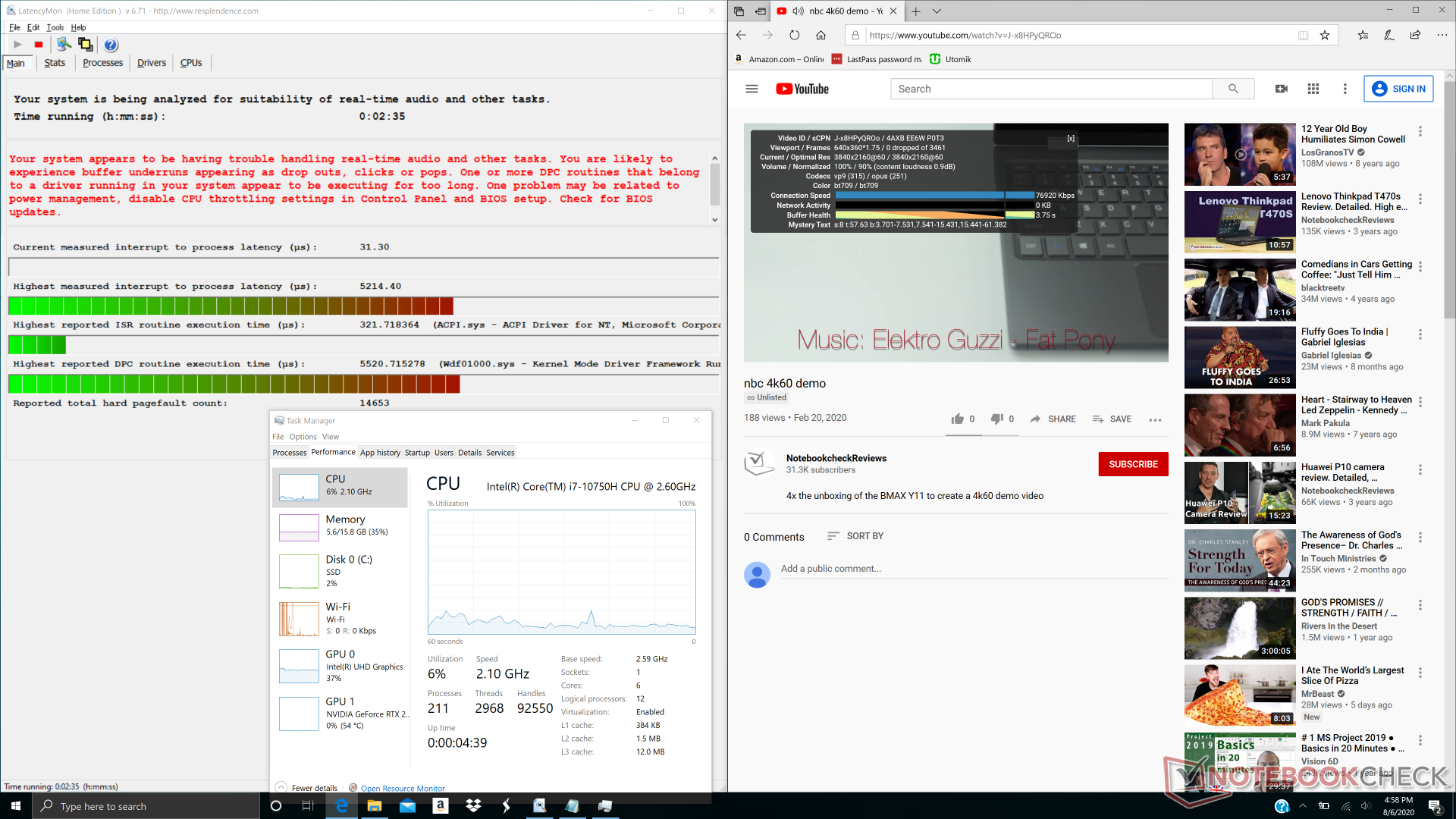Click the LatencyMon blue Help question icon

tap(111, 45)
